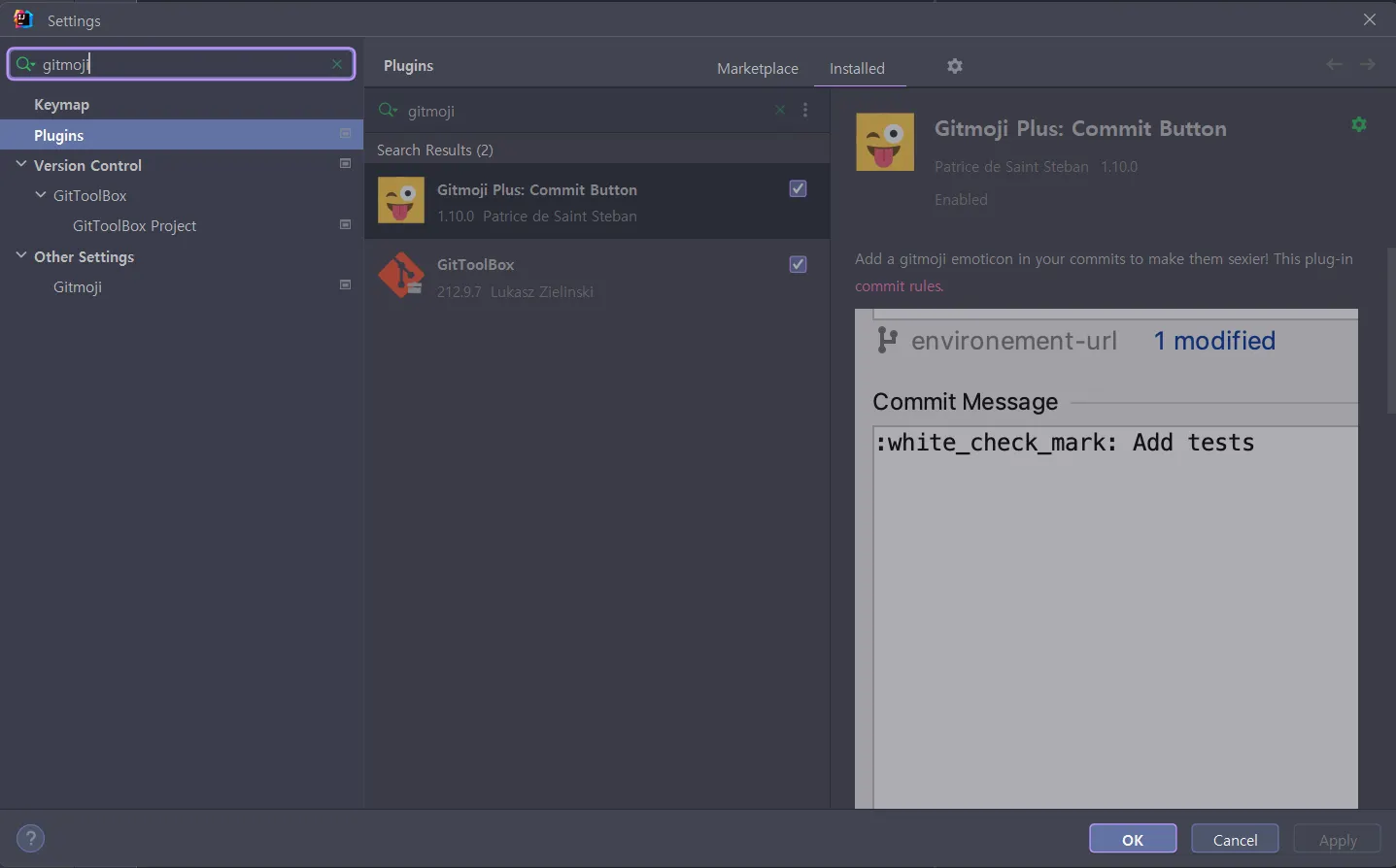Clear the settings search field text

[336, 64]
